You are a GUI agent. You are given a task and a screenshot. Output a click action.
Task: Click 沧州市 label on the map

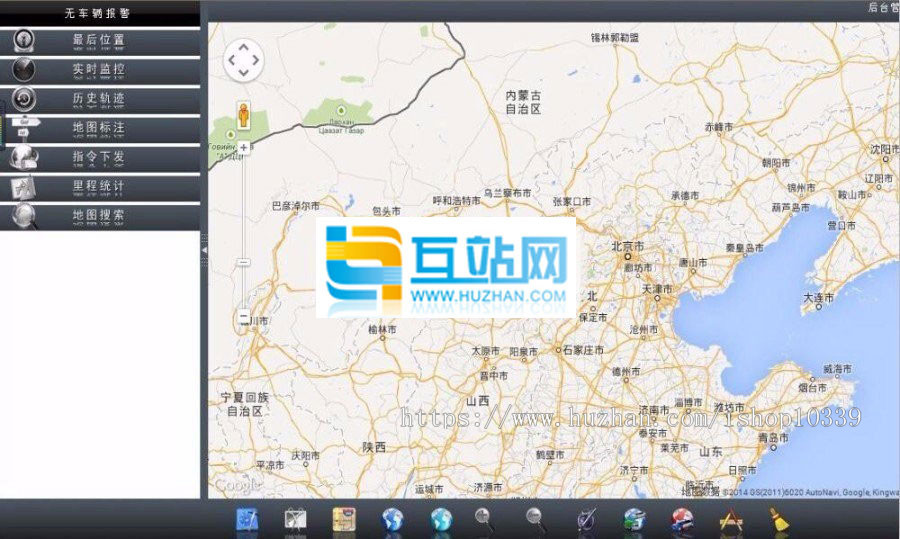tap(643, 329)
